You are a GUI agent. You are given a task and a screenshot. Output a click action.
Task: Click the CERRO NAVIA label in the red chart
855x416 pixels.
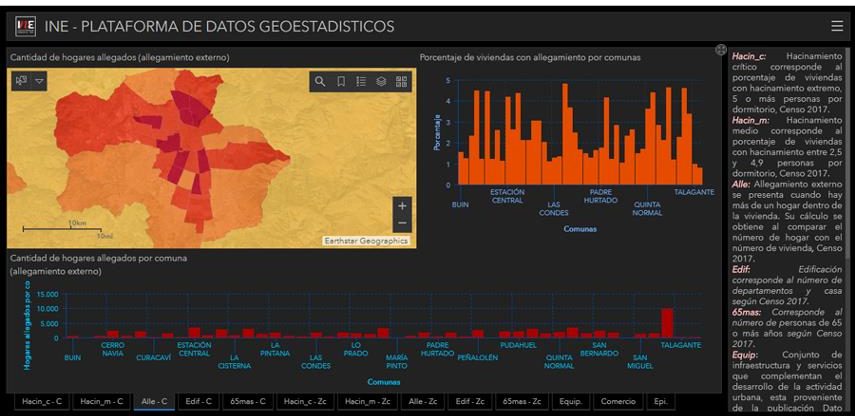pos(112,349)
